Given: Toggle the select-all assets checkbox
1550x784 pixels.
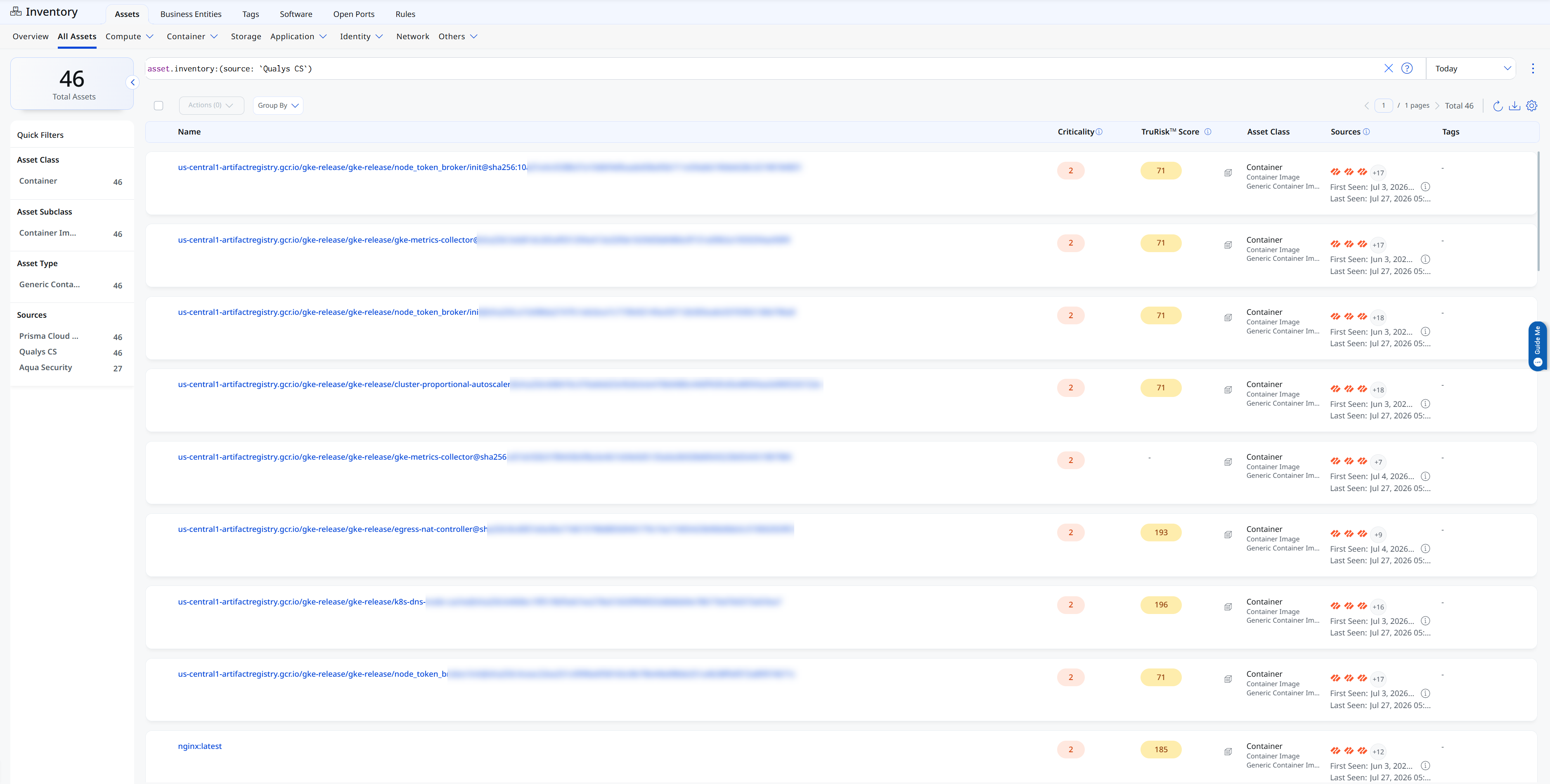Looking at the screenshot, I should (x=158, y=106).
